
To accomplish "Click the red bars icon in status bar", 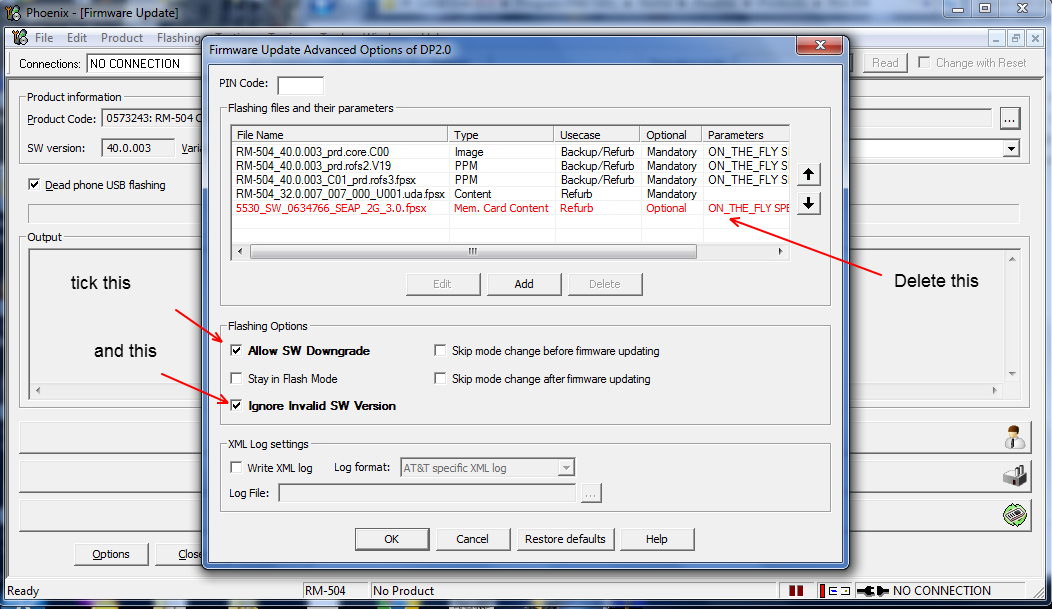I will [x=796, y=591].
